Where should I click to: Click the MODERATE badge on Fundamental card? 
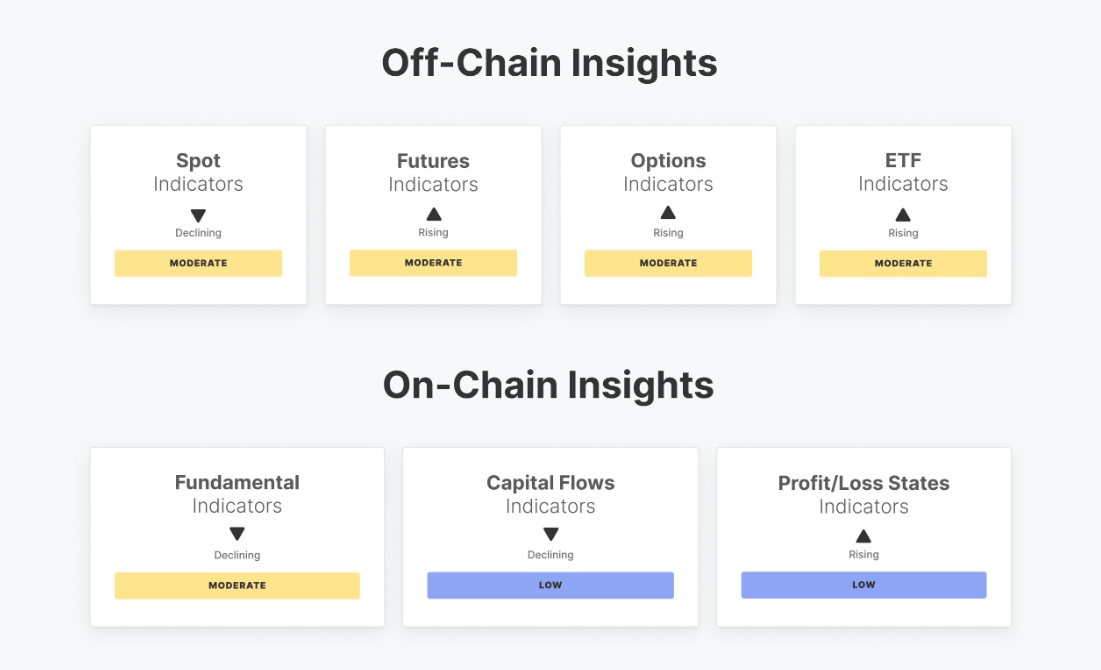pos(237,585)
